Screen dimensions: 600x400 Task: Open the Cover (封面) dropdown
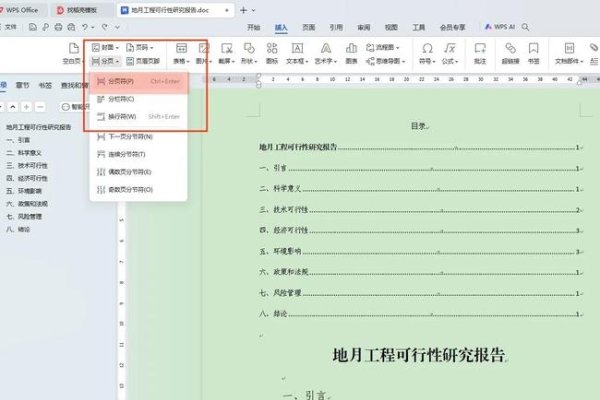(x=105, y=47)
